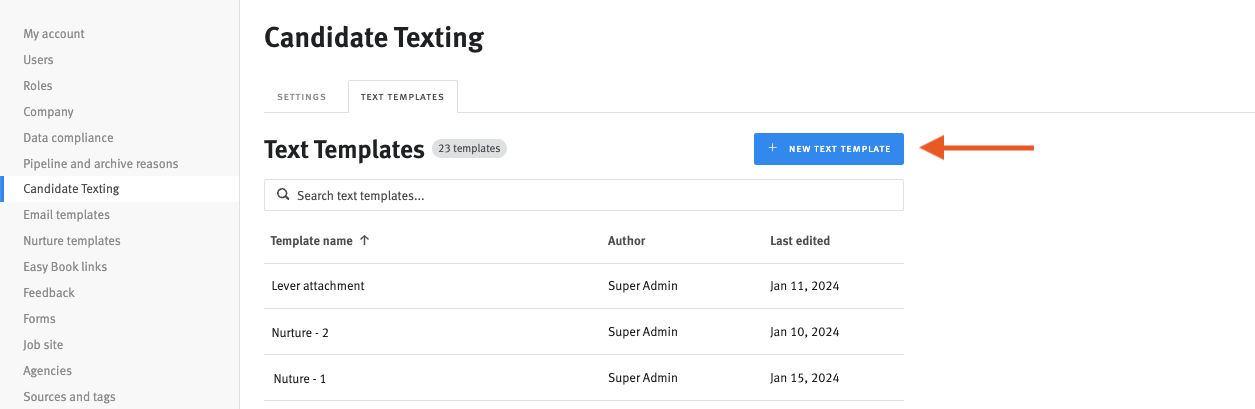Open Feedback settings
This screenshot has width=1255, height=409.
point(49,293)
